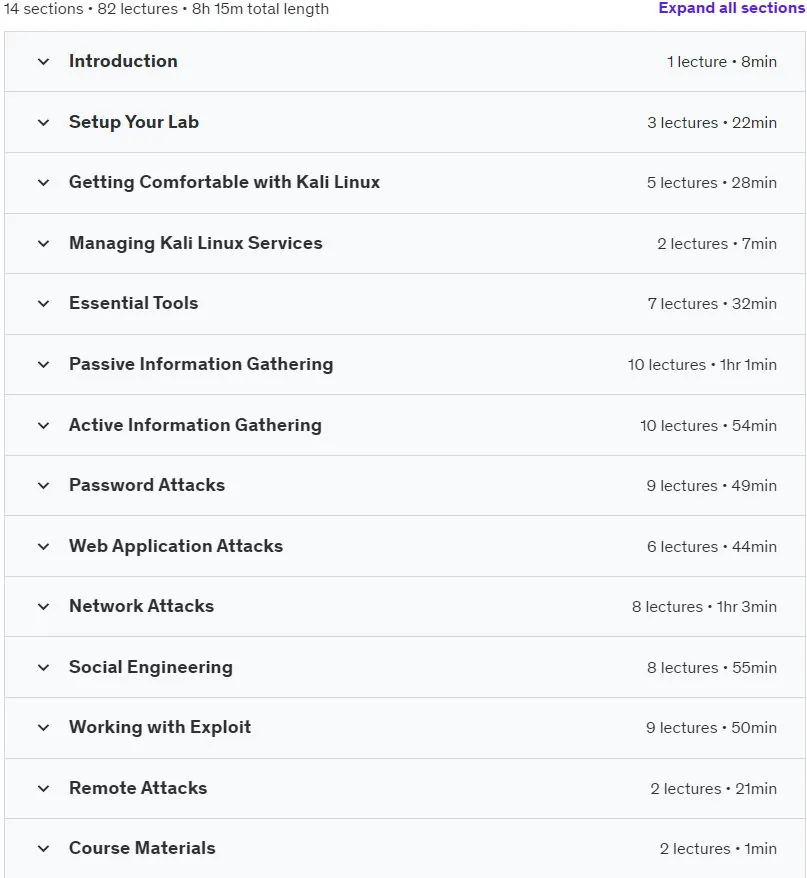Screen dimensions: 807x878
Task: Click the Social Engineering lecture count text
Action: point(683,667)
